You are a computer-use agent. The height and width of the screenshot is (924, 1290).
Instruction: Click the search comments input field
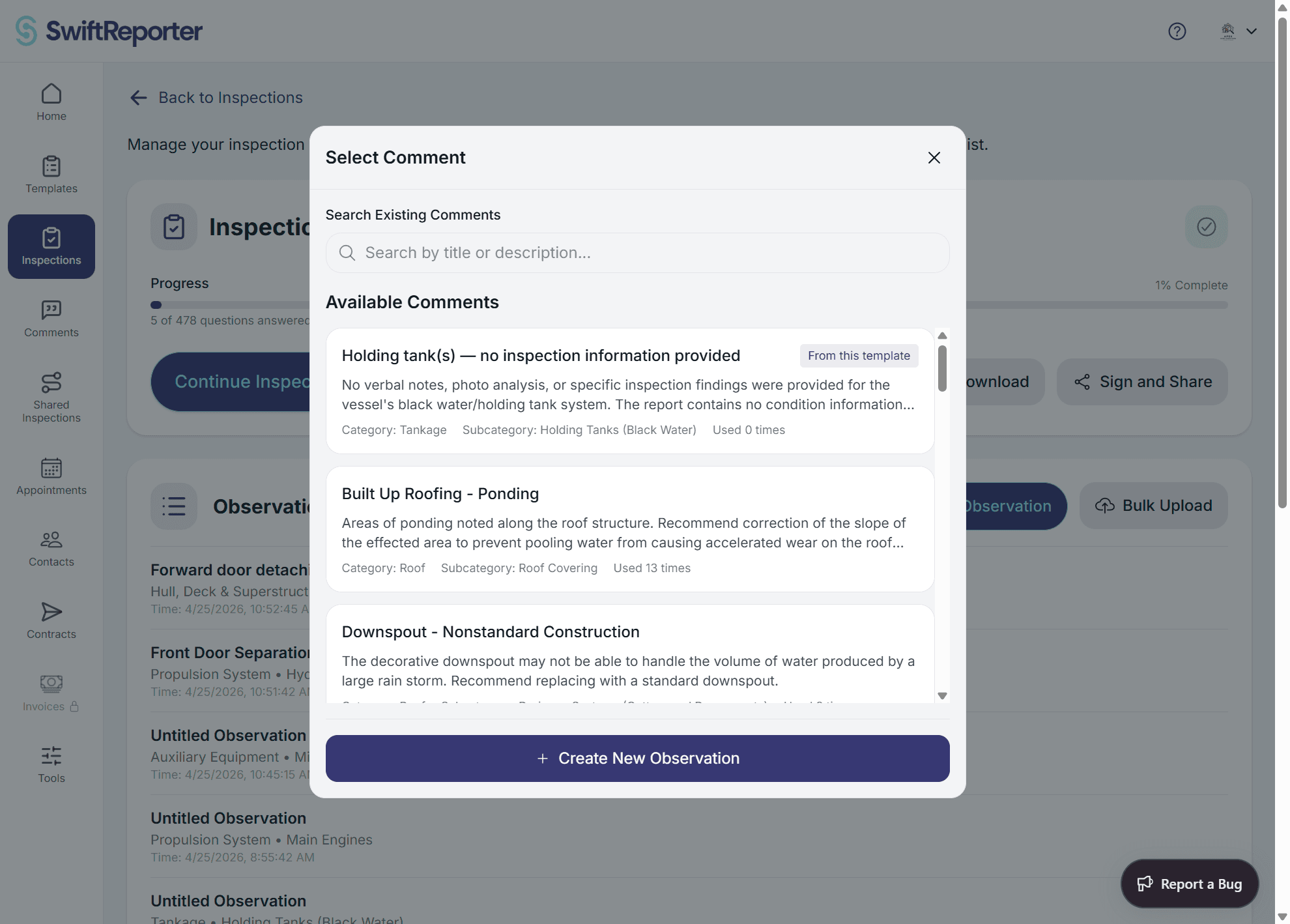pos(638,253)
